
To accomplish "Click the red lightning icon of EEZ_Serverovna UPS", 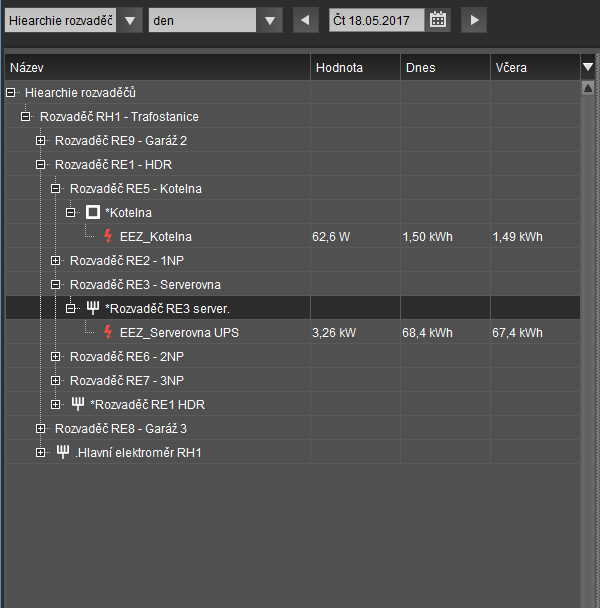I will point(108,333).
